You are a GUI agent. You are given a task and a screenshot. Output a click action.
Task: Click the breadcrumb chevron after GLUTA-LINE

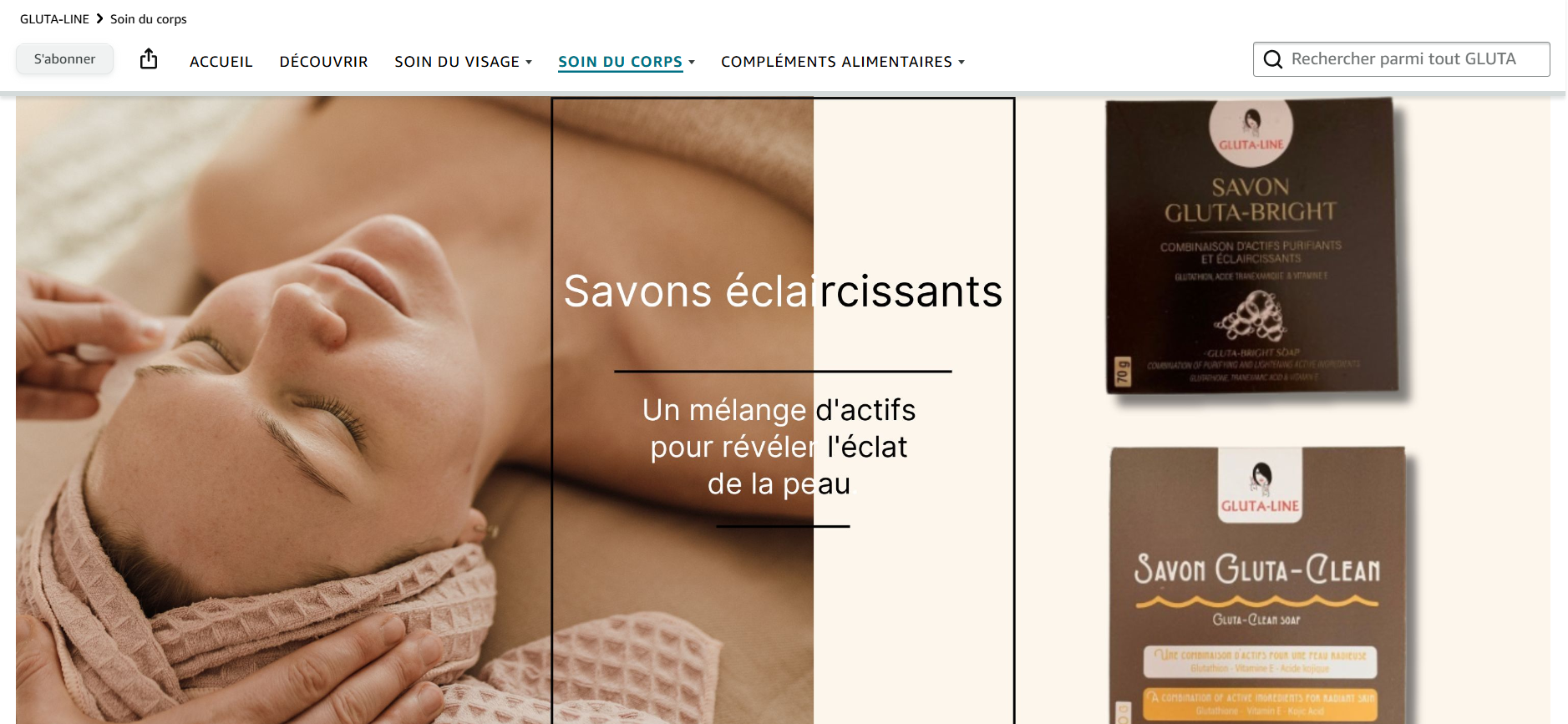click(99, 18)
